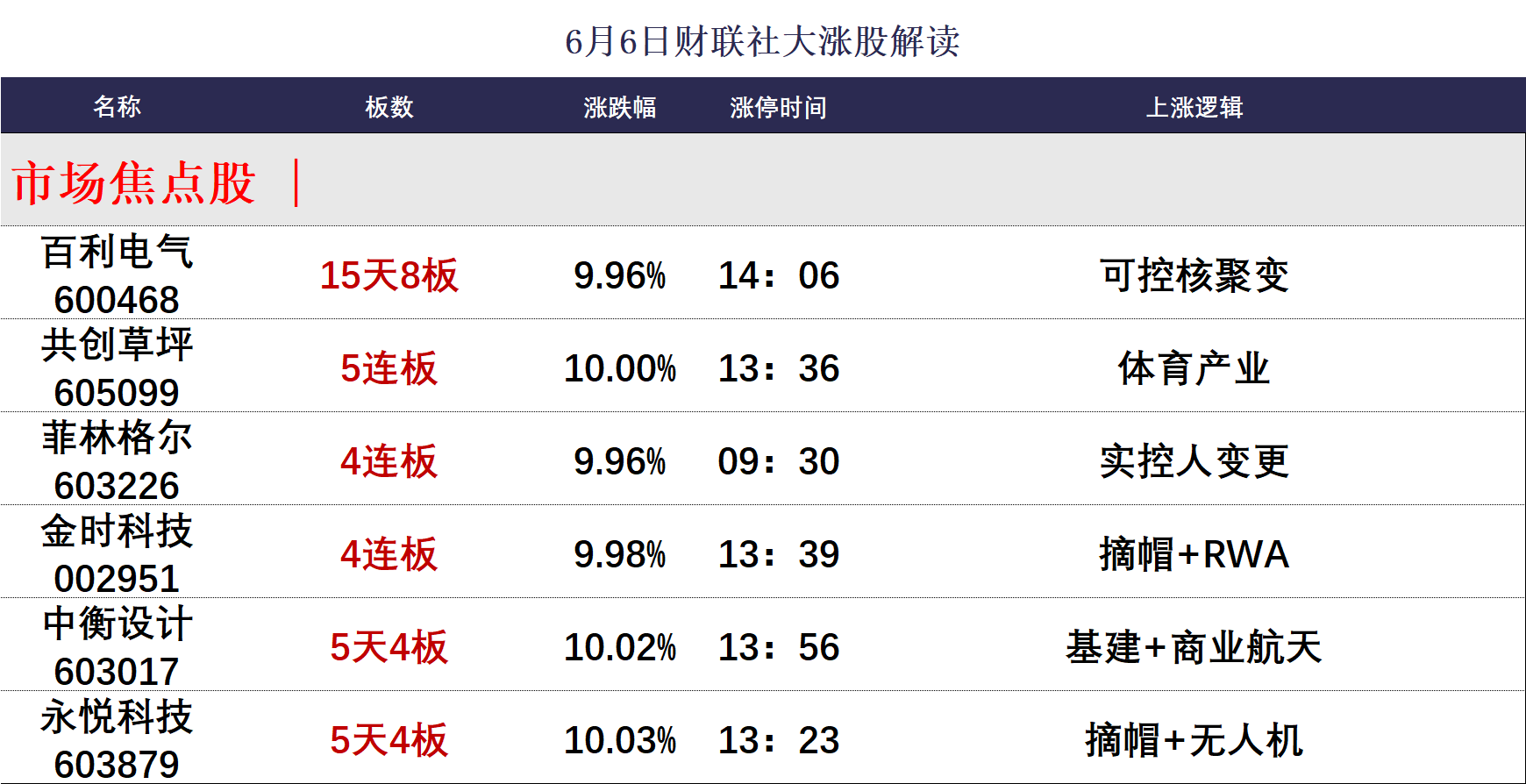
Task: Click limit-up time 14:06
Action: click(779, 275)
